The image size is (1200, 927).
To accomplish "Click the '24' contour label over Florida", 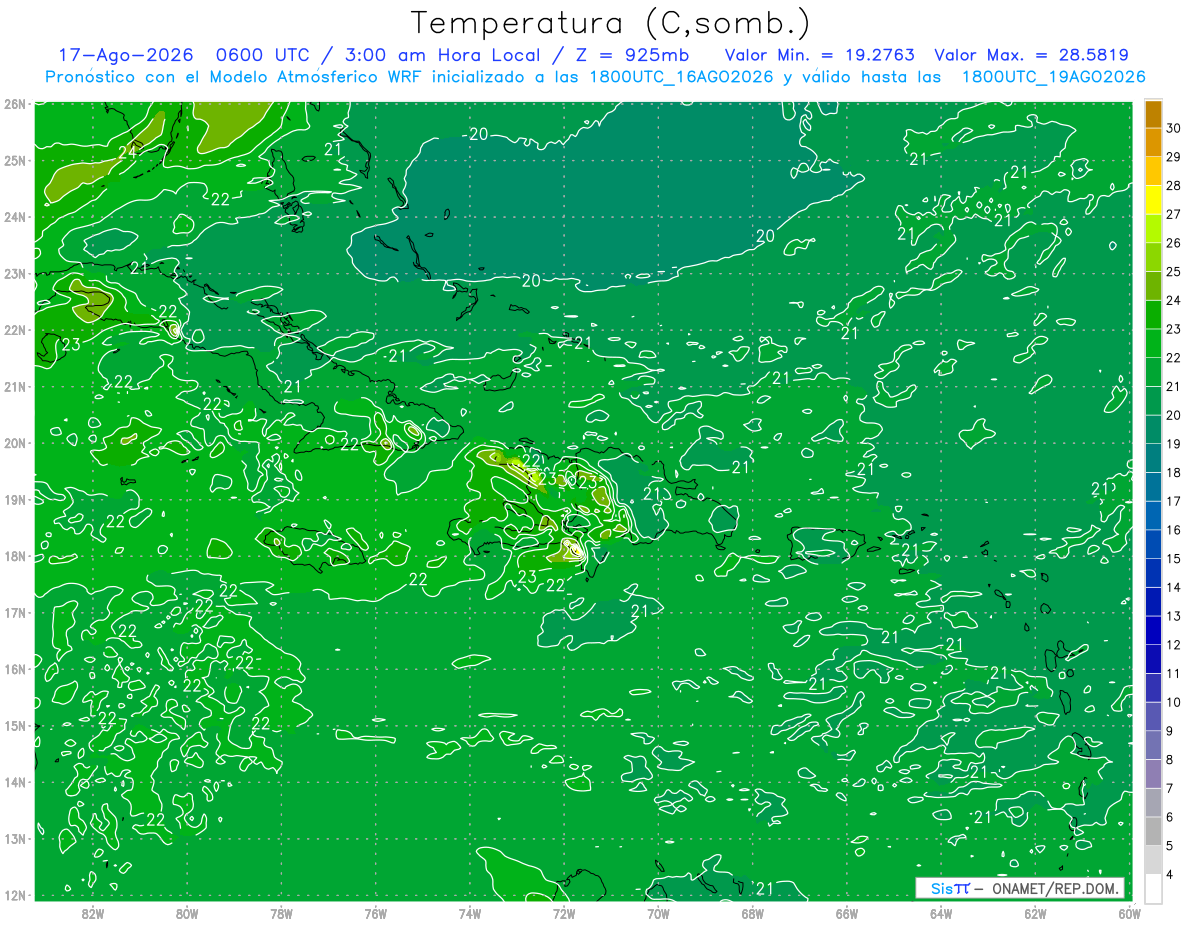I will click(x=128, y=152).
